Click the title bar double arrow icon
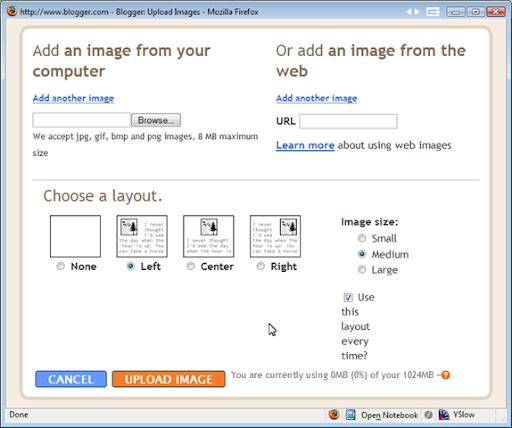This screenshot has width=512, height=428. 413,12
